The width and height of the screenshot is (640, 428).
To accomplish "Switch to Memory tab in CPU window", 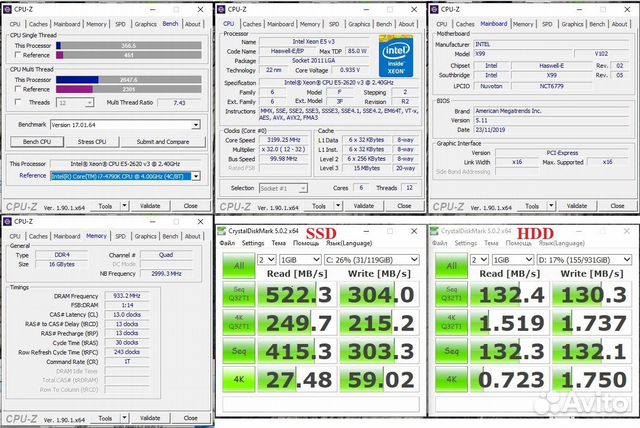I will pyautogui.click(x=310, y=24).
